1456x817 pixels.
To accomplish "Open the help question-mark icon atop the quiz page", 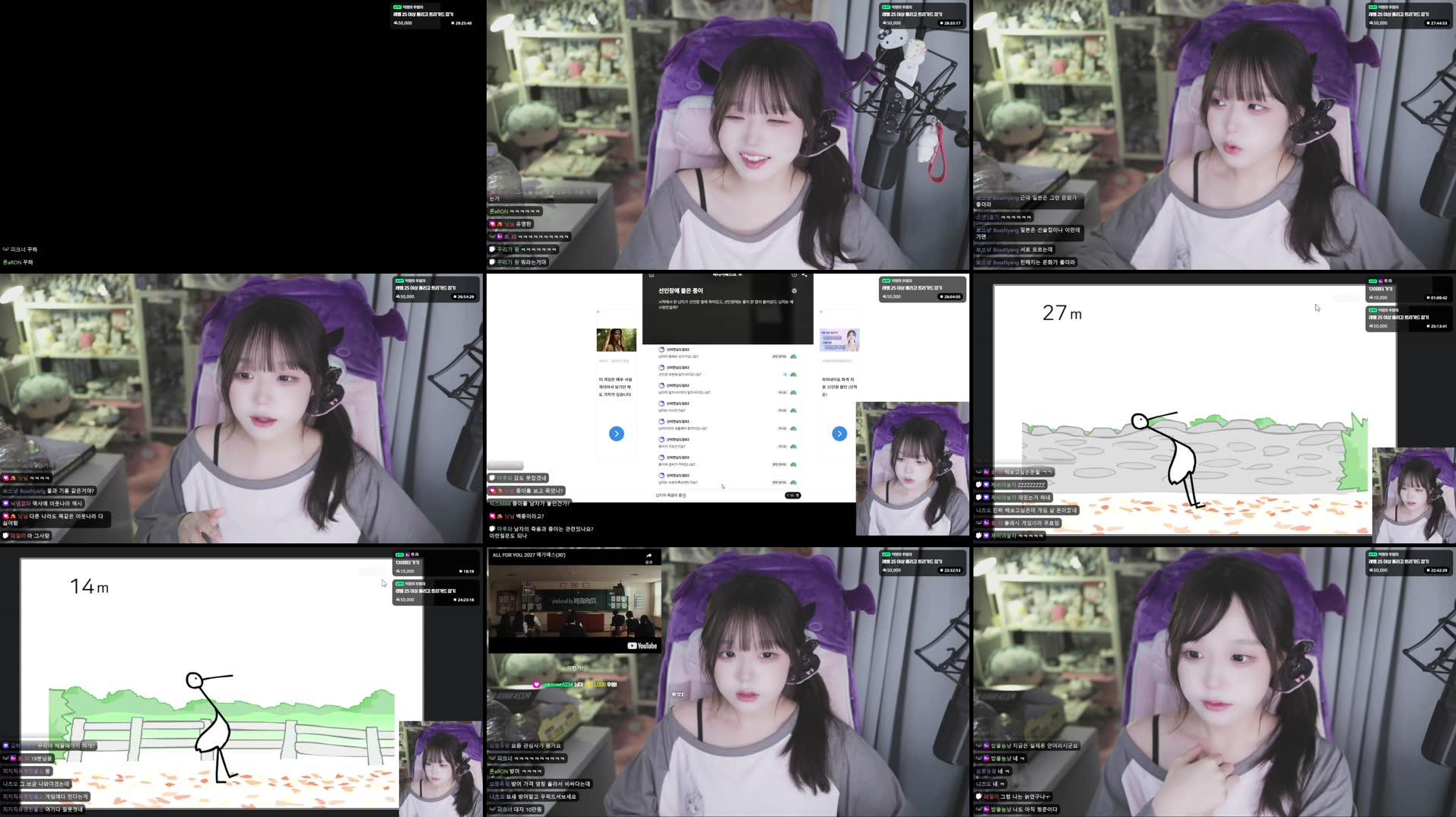I will [x=794, y=274].
